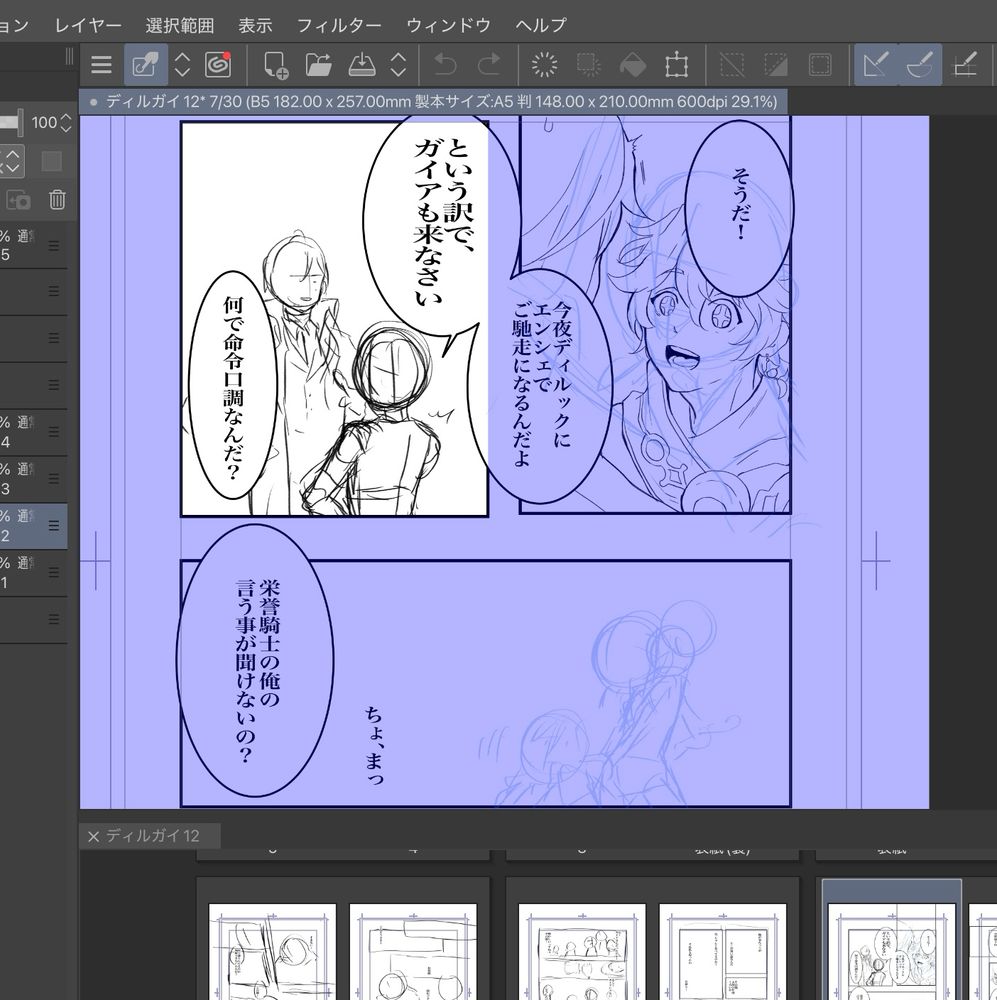Open the blend mode combo box chevrons
This screenshot has height=1000, width=997.
[x=13, y=161]
